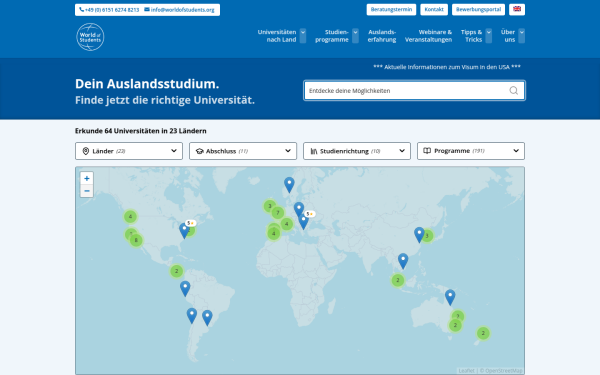Select the map pin with 5-star badge in eastern Europe
This screenshot has width=600, height=375.
pyautogui.click(x=304, y=222)
